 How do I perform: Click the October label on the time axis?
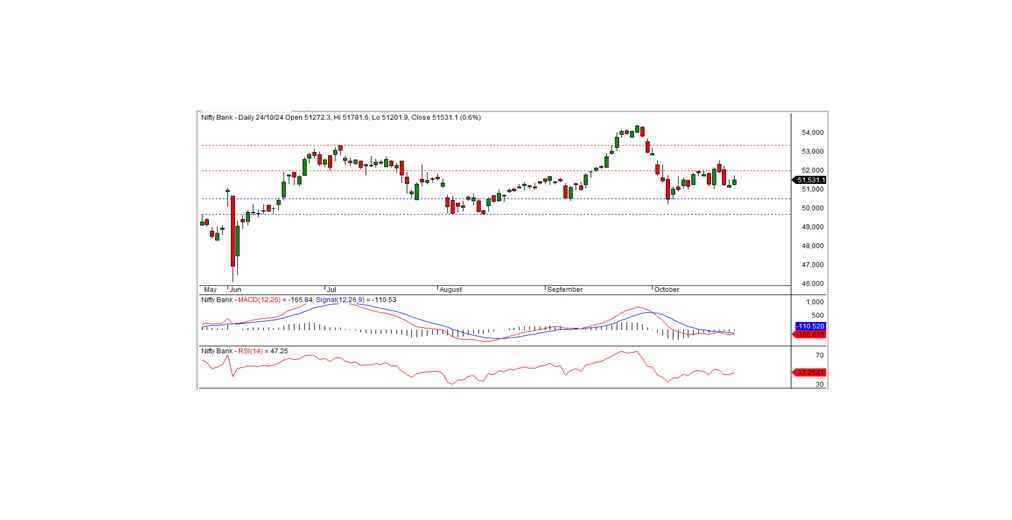(667, 290)
